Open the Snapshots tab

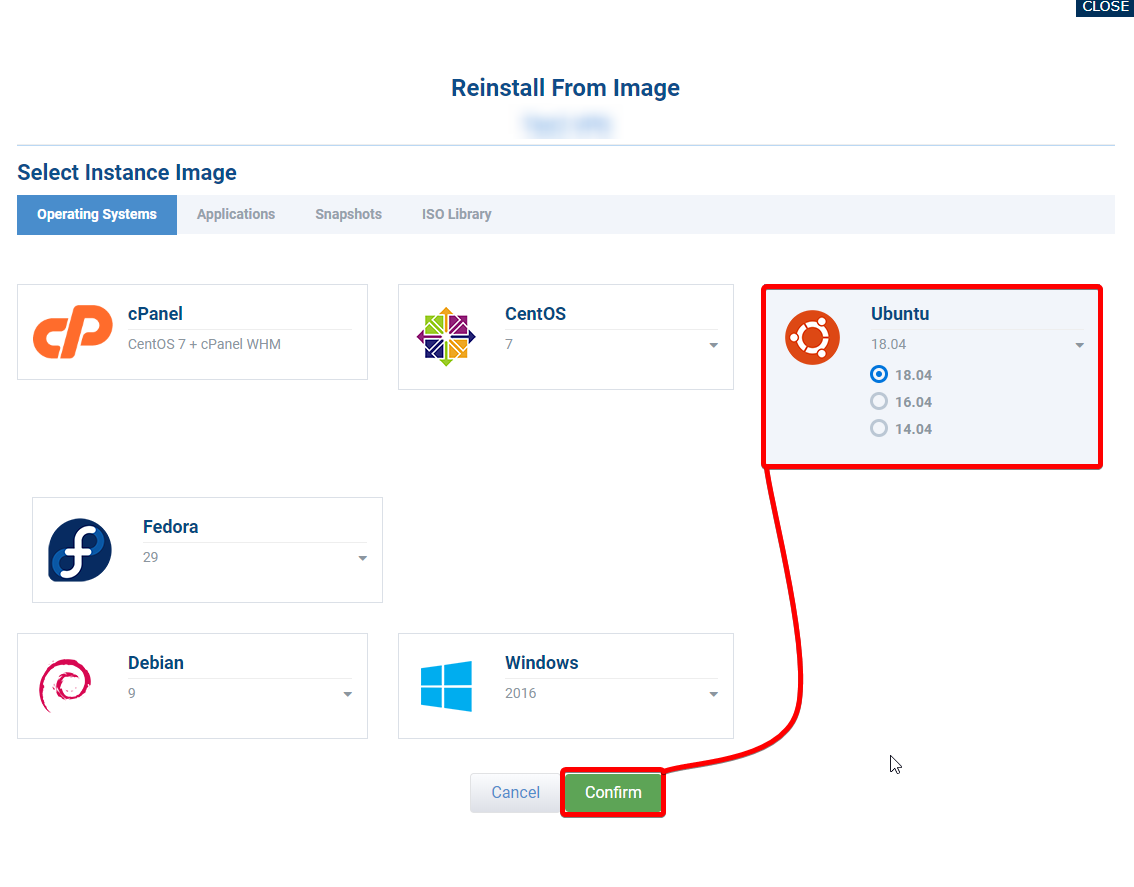click(x=349, y=214)
